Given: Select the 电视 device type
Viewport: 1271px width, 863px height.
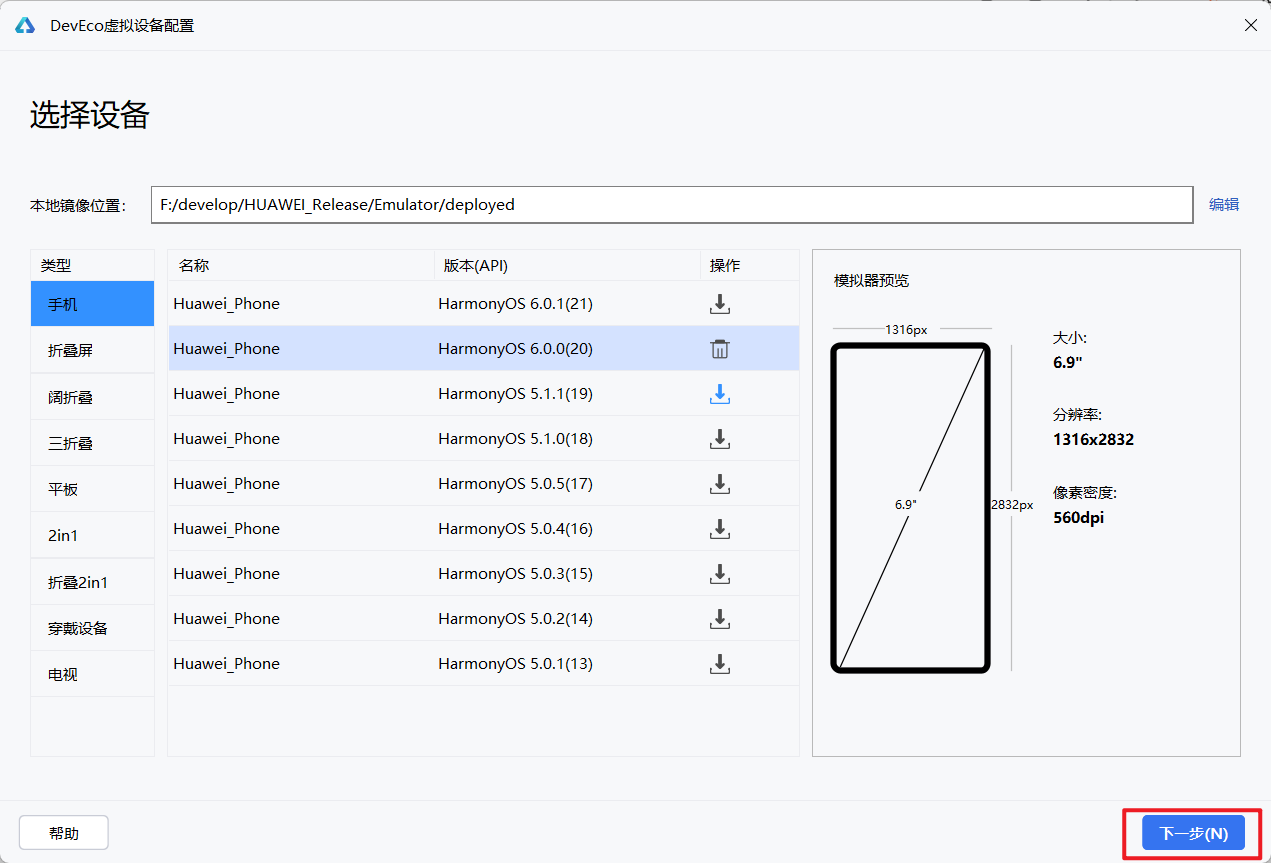Looking at the screenshot, I should pos(92,674).
